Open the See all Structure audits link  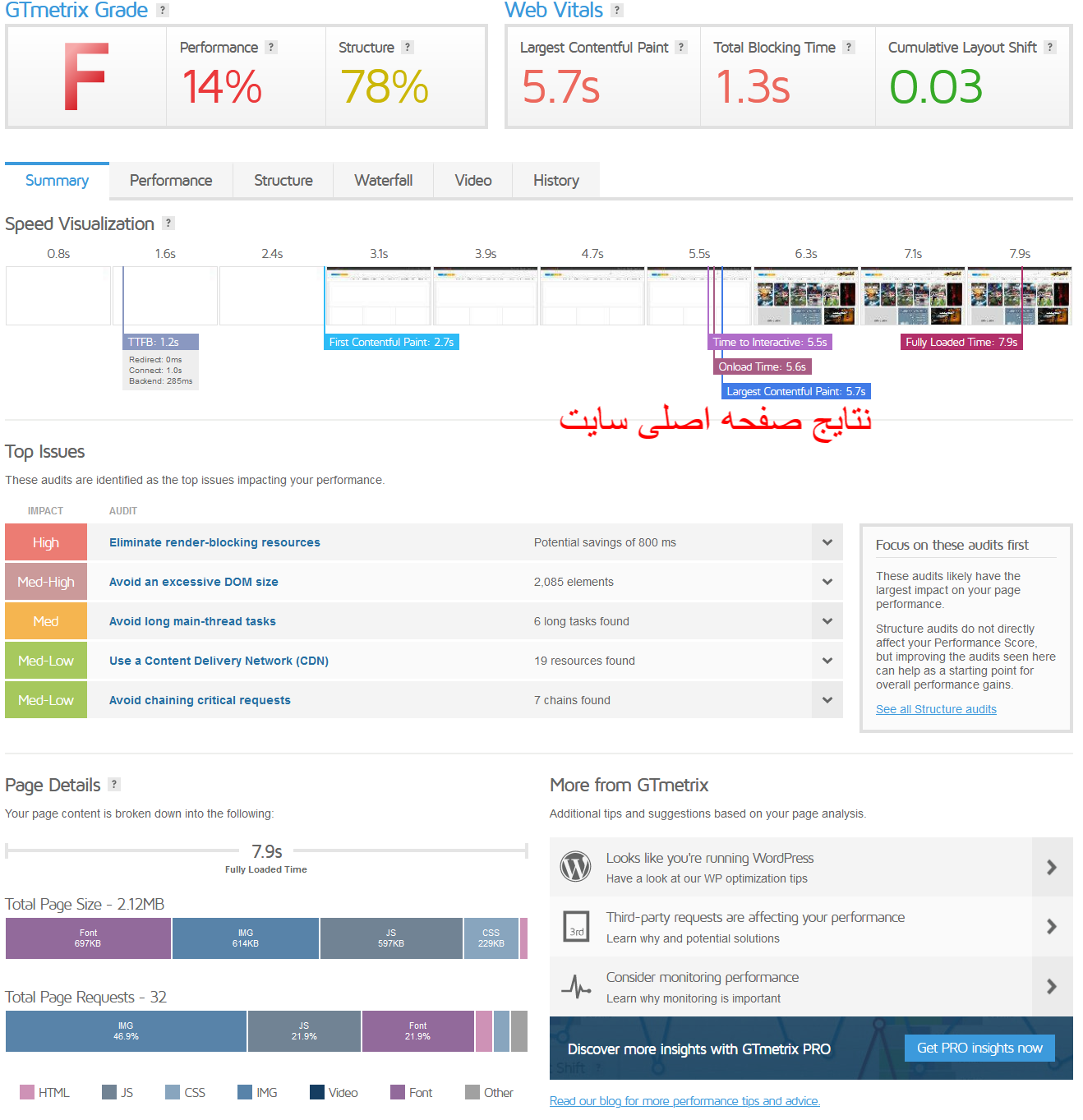936,709
